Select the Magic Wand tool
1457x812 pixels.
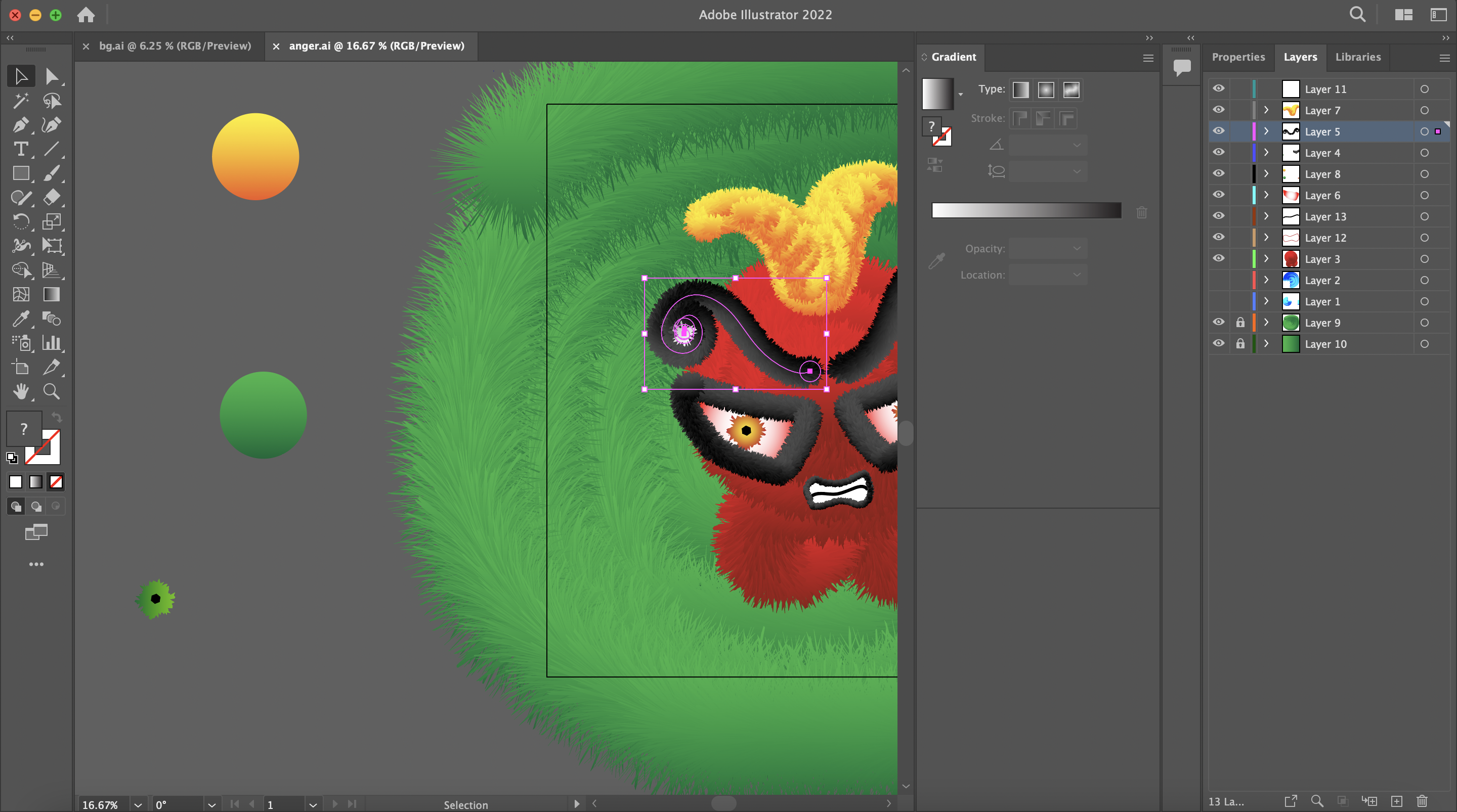coord(21,101)
